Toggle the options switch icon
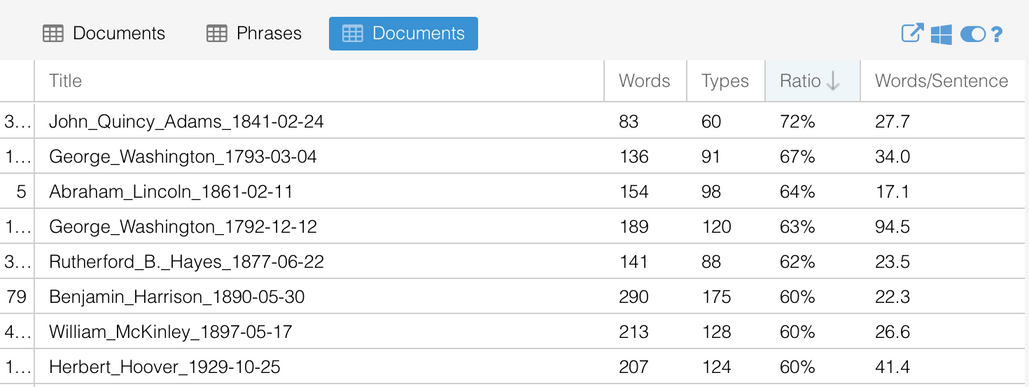 (x=973, y=34)
